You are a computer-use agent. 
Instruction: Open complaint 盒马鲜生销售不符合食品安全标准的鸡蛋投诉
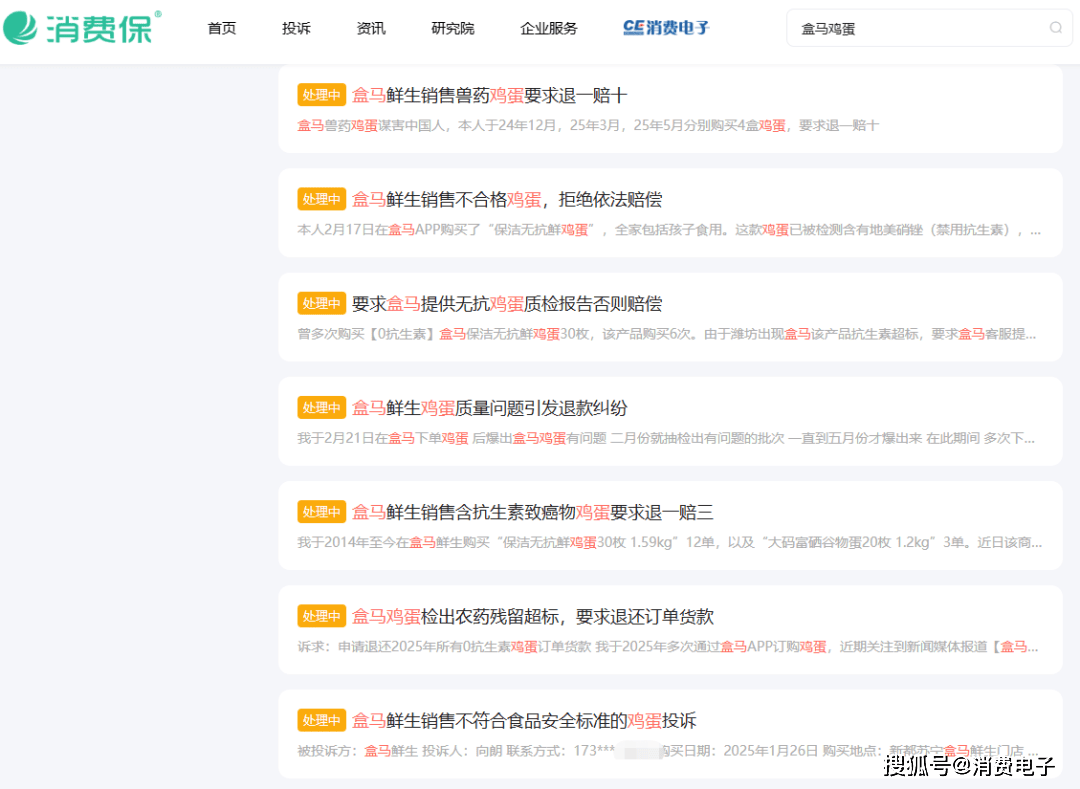[x=524, y=721]
